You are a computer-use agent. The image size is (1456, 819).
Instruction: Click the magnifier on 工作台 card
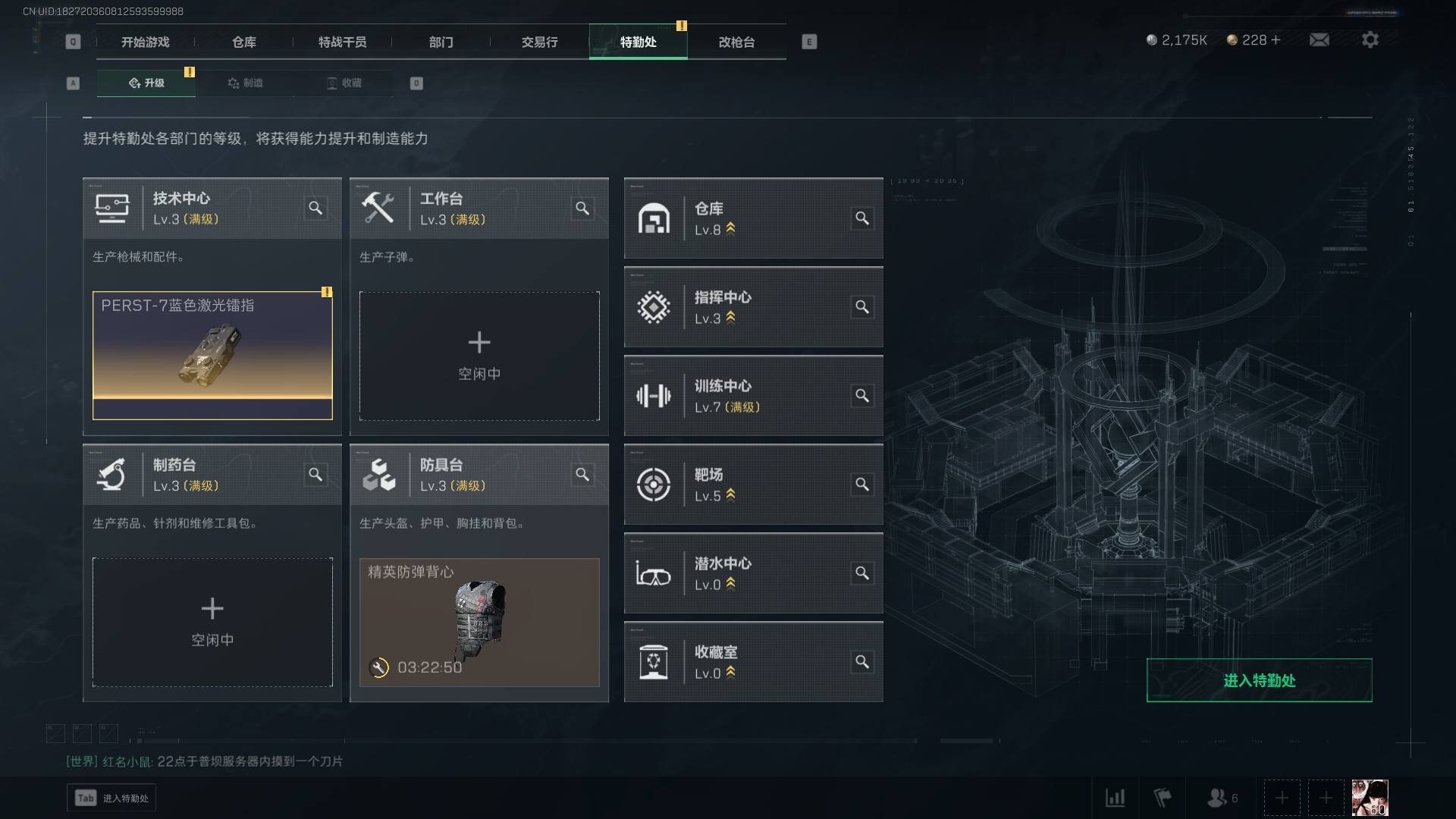coord(582,208)
